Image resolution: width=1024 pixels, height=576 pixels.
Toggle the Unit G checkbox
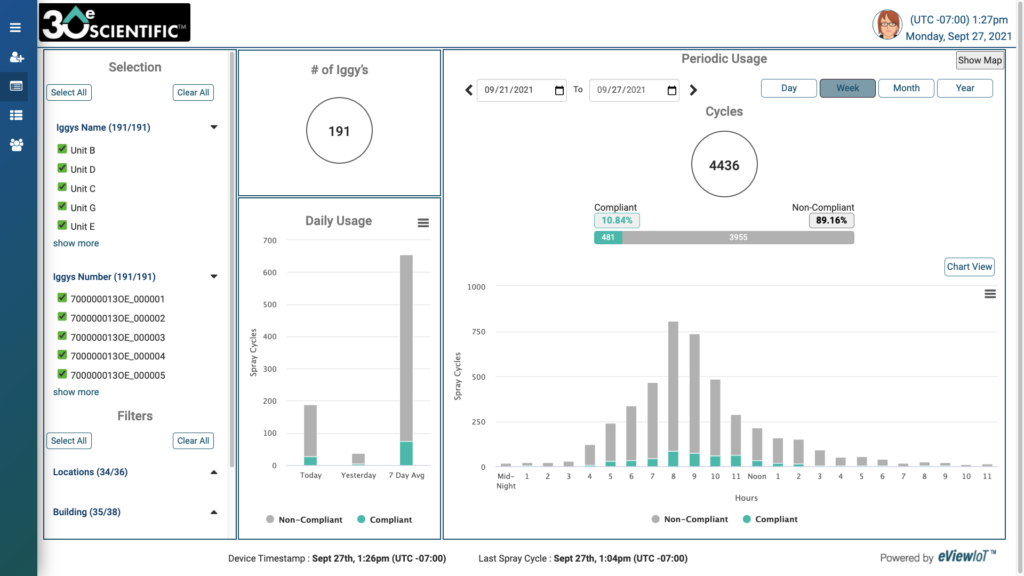click(62, 207)
